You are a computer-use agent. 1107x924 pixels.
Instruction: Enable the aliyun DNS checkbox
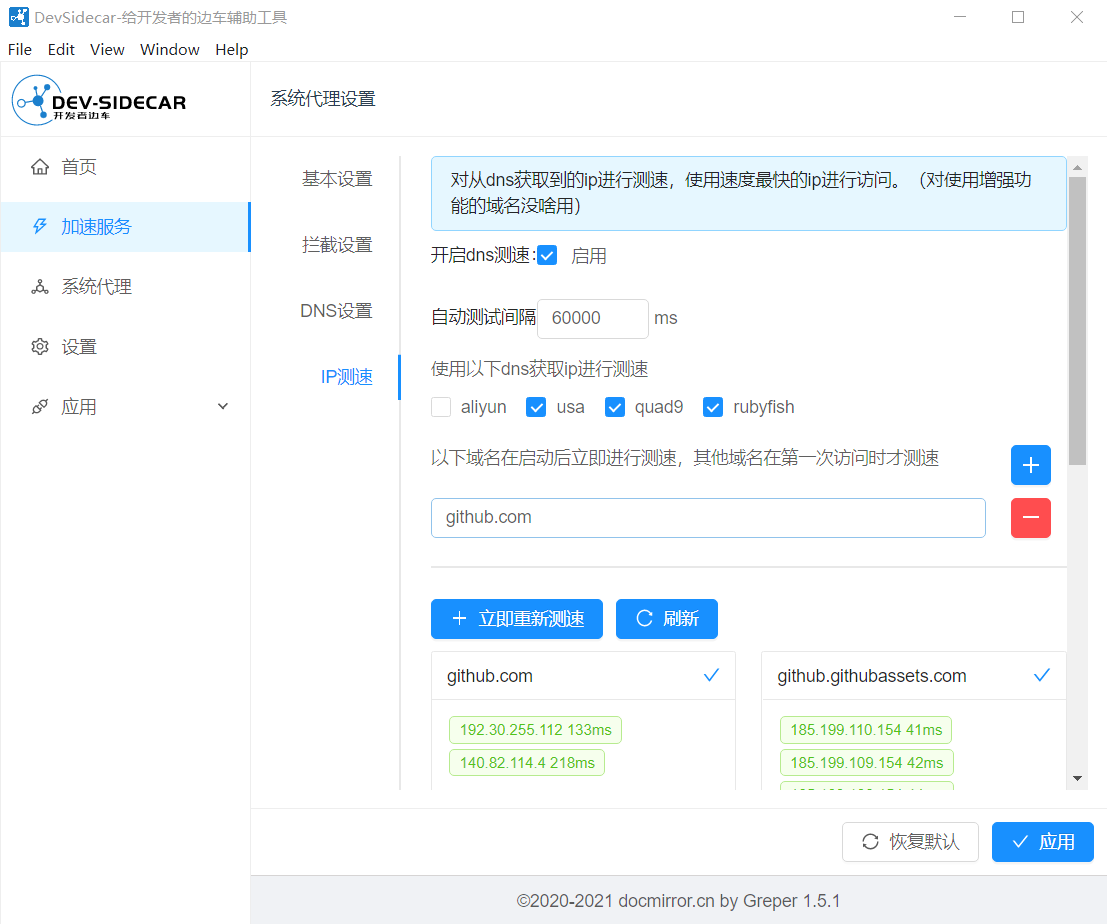pyautogui.click(x=441, y=407)
